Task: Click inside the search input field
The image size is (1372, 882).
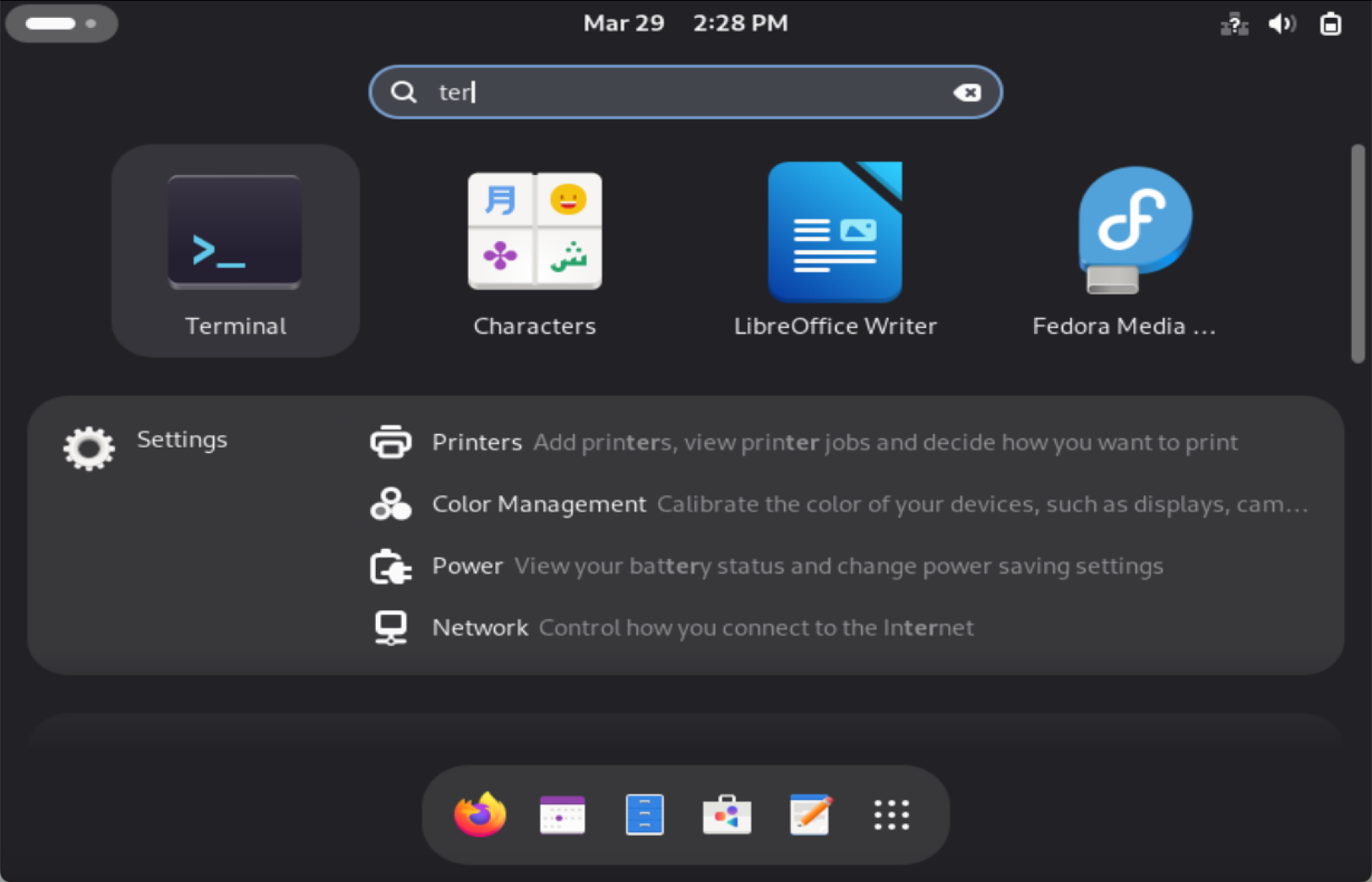Action: point(686,92)
